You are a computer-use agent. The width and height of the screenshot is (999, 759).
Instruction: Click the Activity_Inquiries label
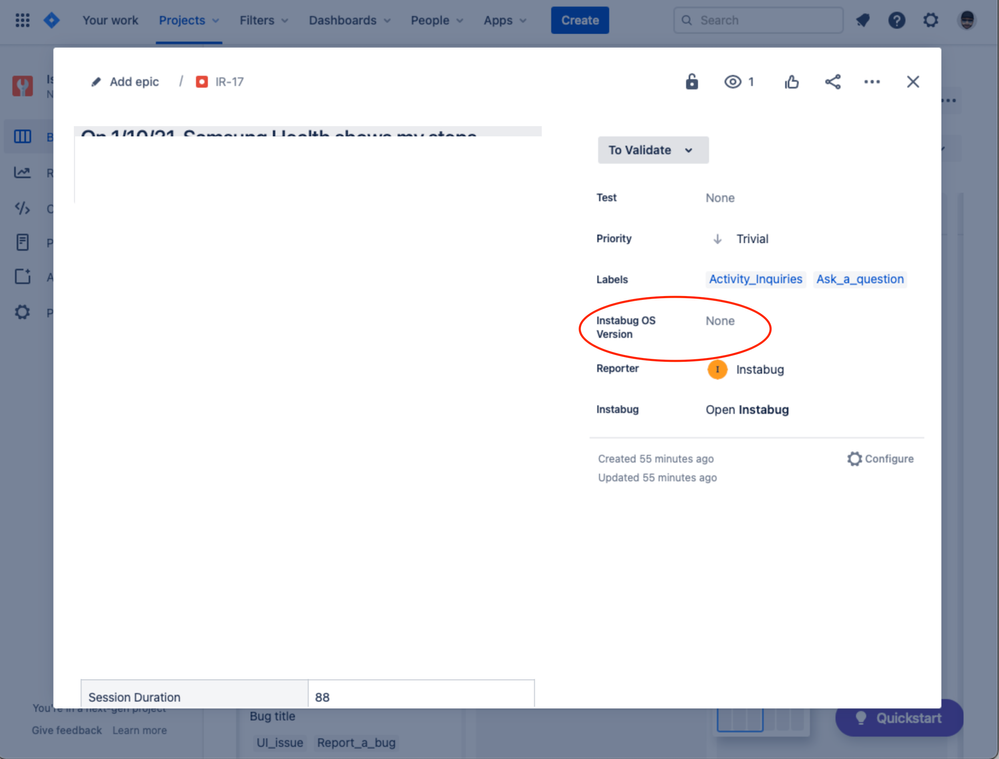coord(756,279)
